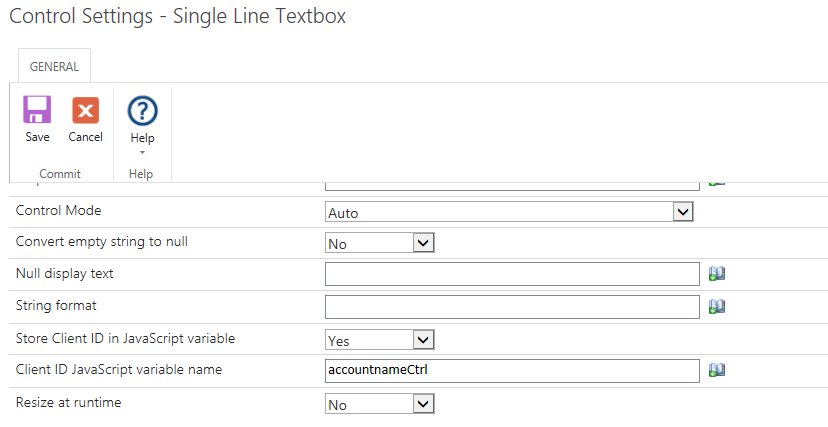Open the Store Client ID in JavaScript variable dropdown
The height and width of the screenshot is (427, 828).
[x=380, y=340]
